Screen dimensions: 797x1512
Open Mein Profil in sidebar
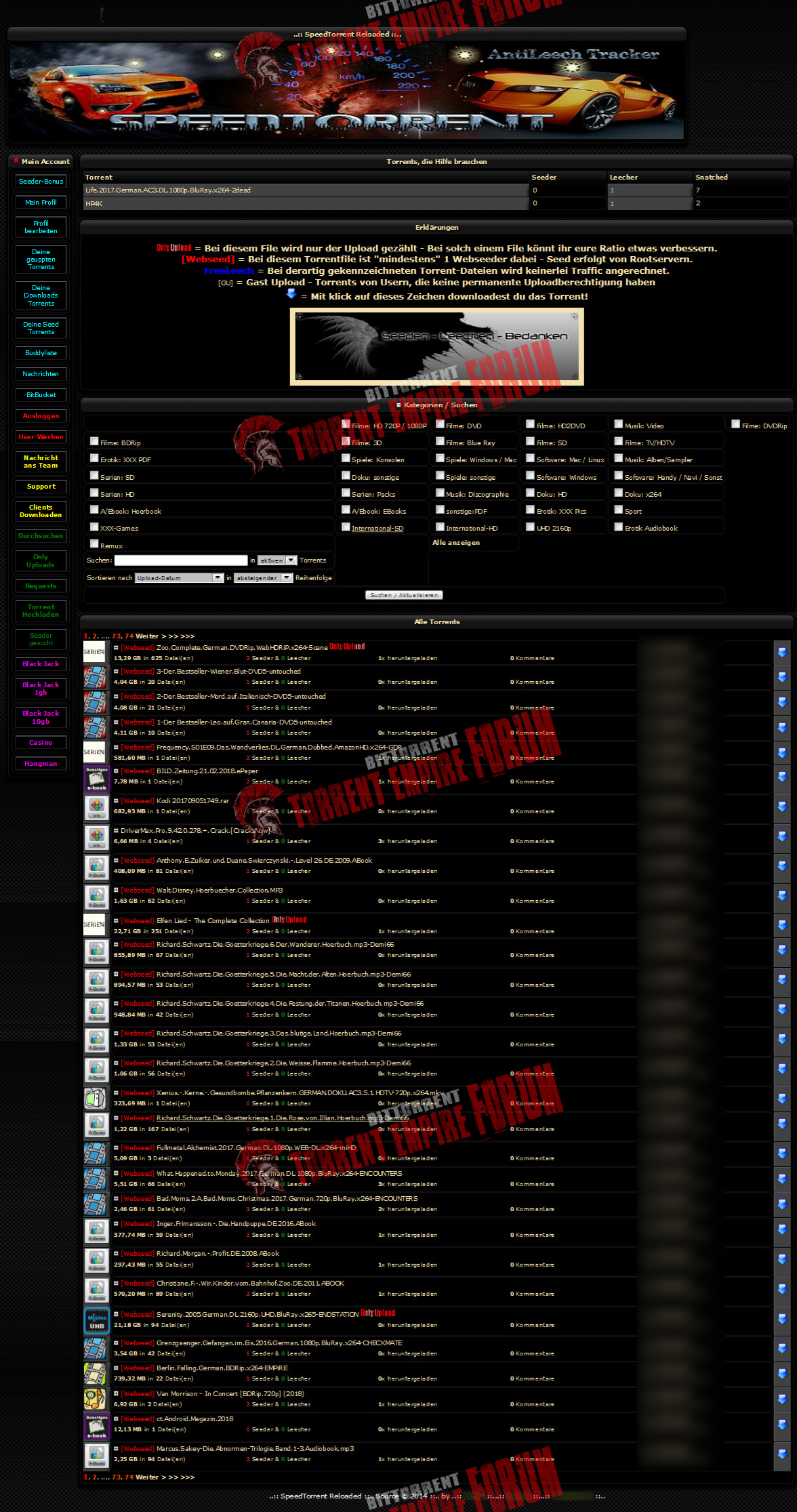point(41,203)
